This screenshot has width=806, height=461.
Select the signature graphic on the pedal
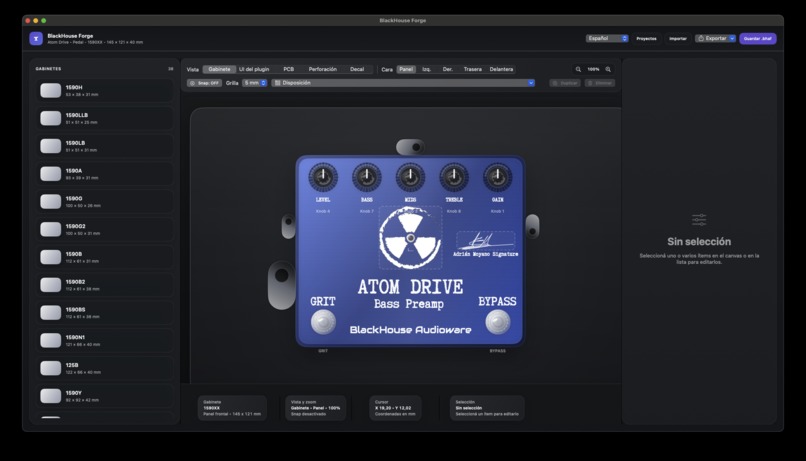point(485,241)
